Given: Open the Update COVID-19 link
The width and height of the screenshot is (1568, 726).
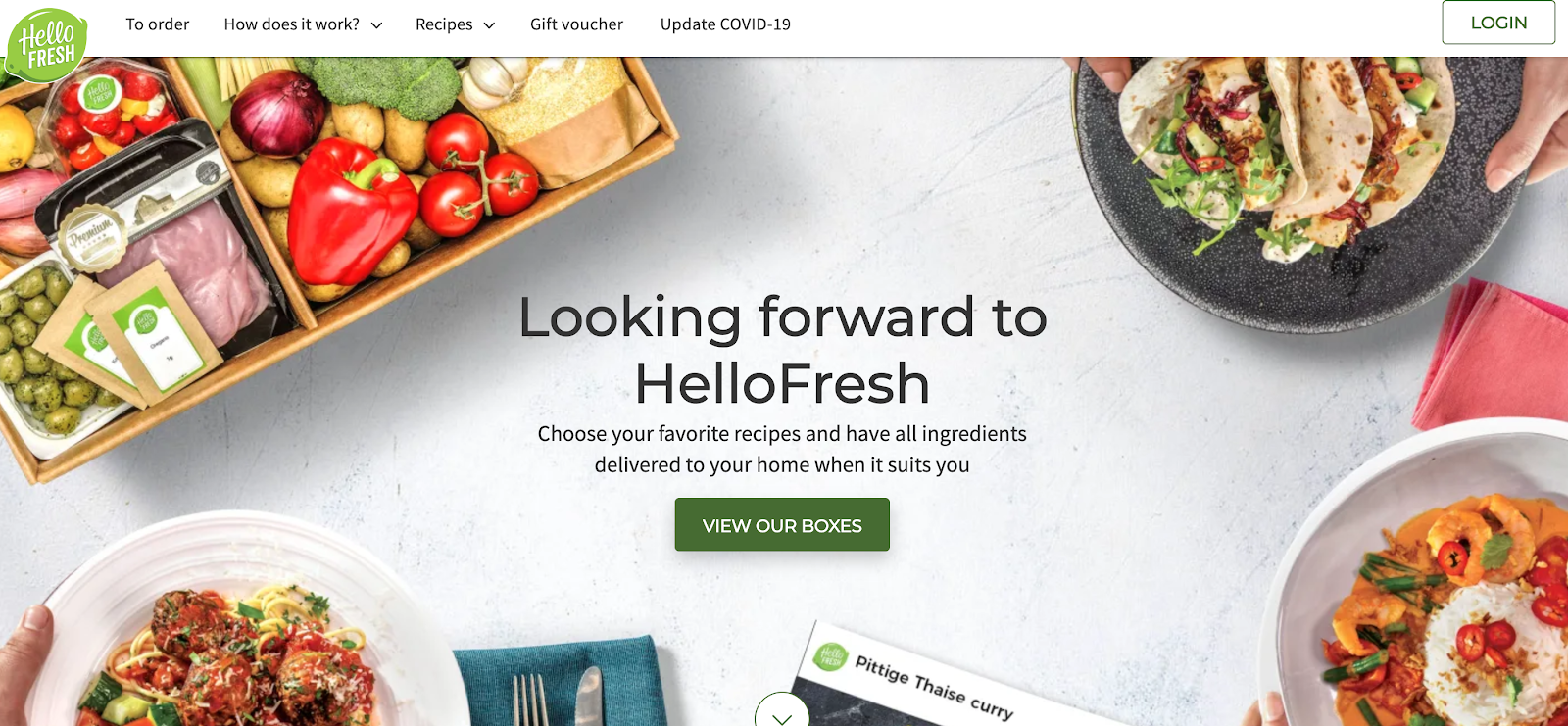Looking at the screenshot, I should [725, 24].
